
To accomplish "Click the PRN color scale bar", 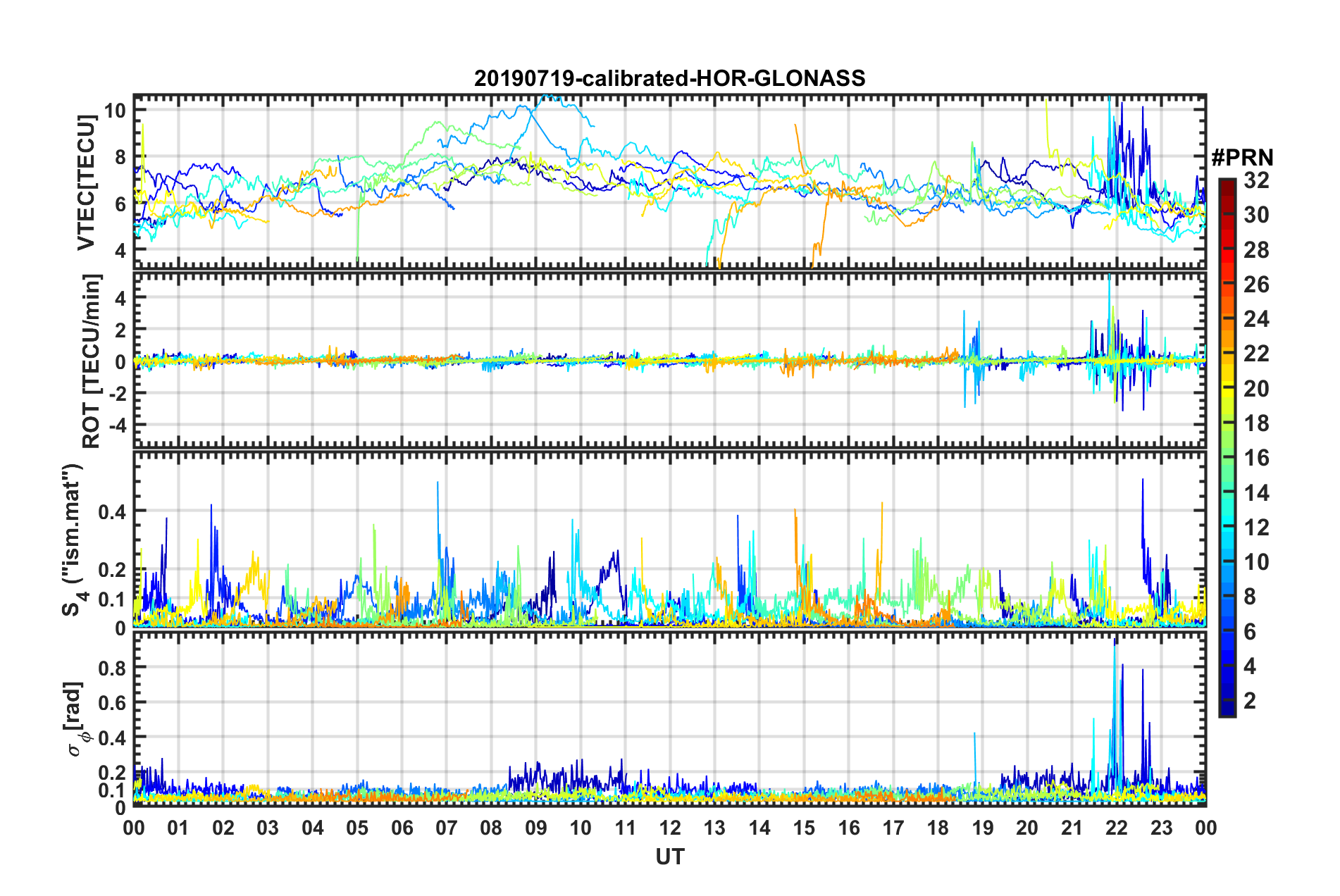I will (x=1227, y=448).
